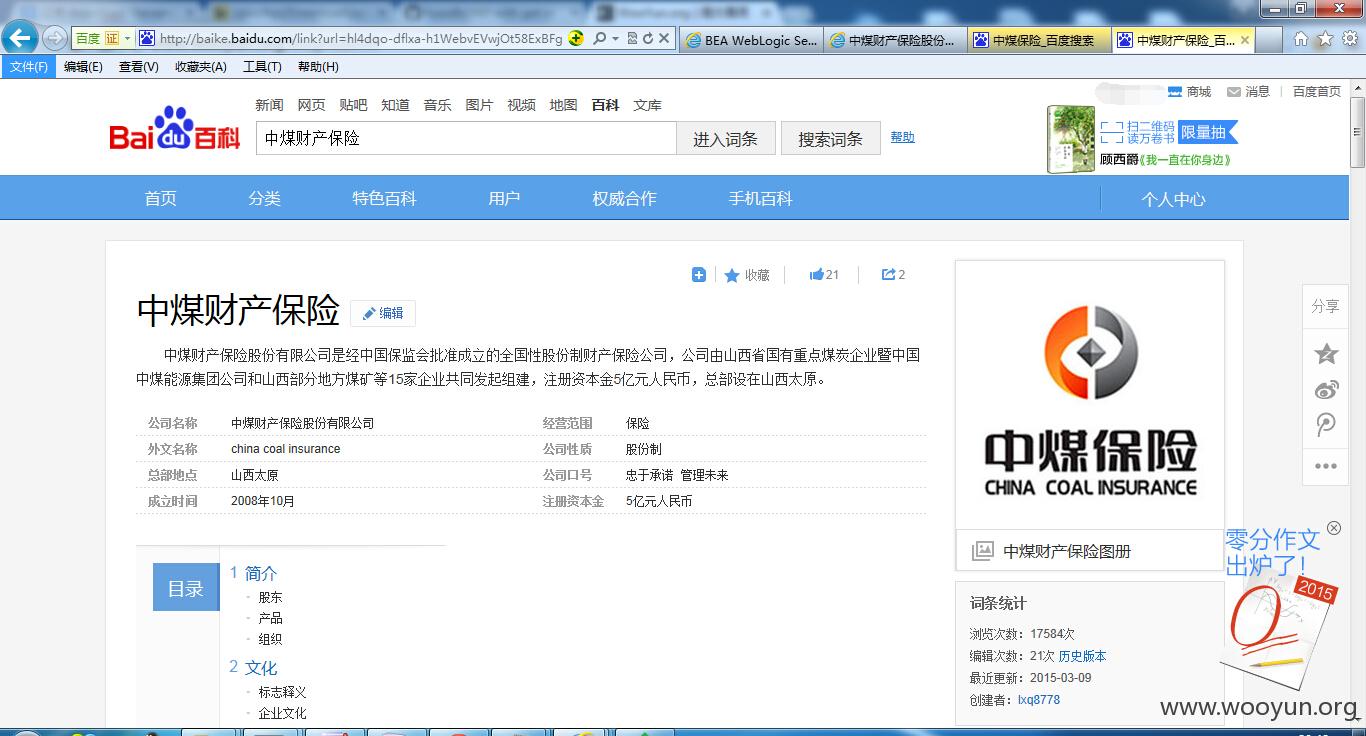Open the 百度首页 link

(1316, 92)
